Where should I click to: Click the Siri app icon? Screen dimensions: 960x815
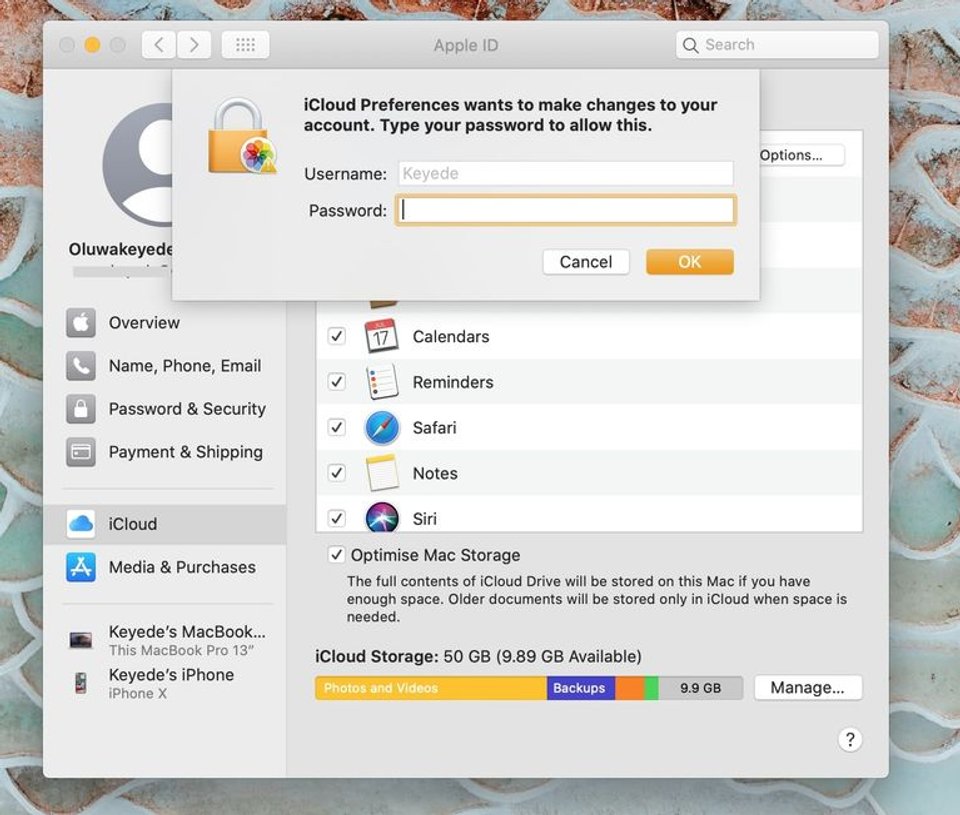382,517
